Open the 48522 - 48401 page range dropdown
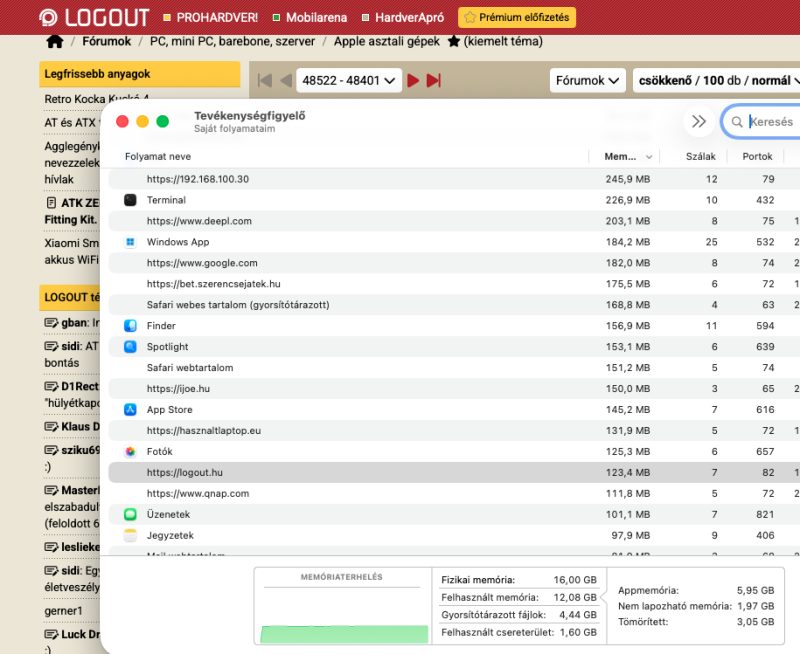Viewport: 800px width, 654px height. pos(349,80)
